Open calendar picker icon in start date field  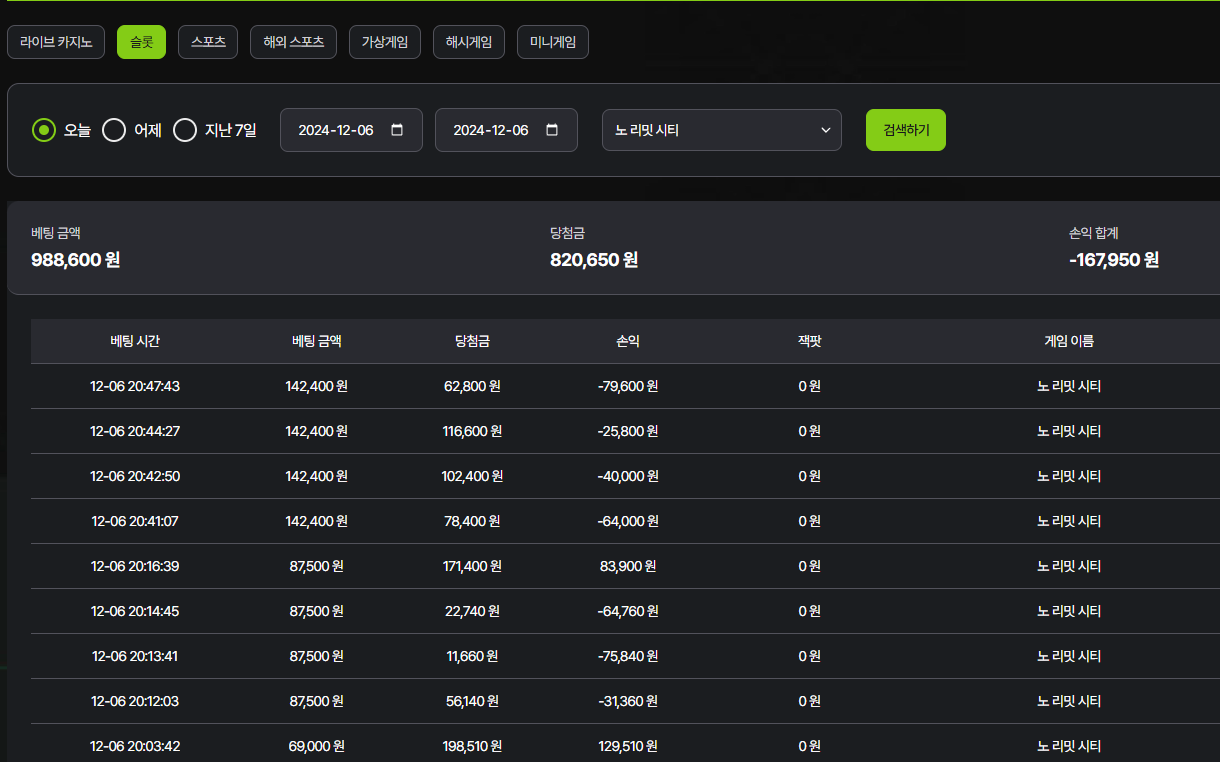pos(397,130)
